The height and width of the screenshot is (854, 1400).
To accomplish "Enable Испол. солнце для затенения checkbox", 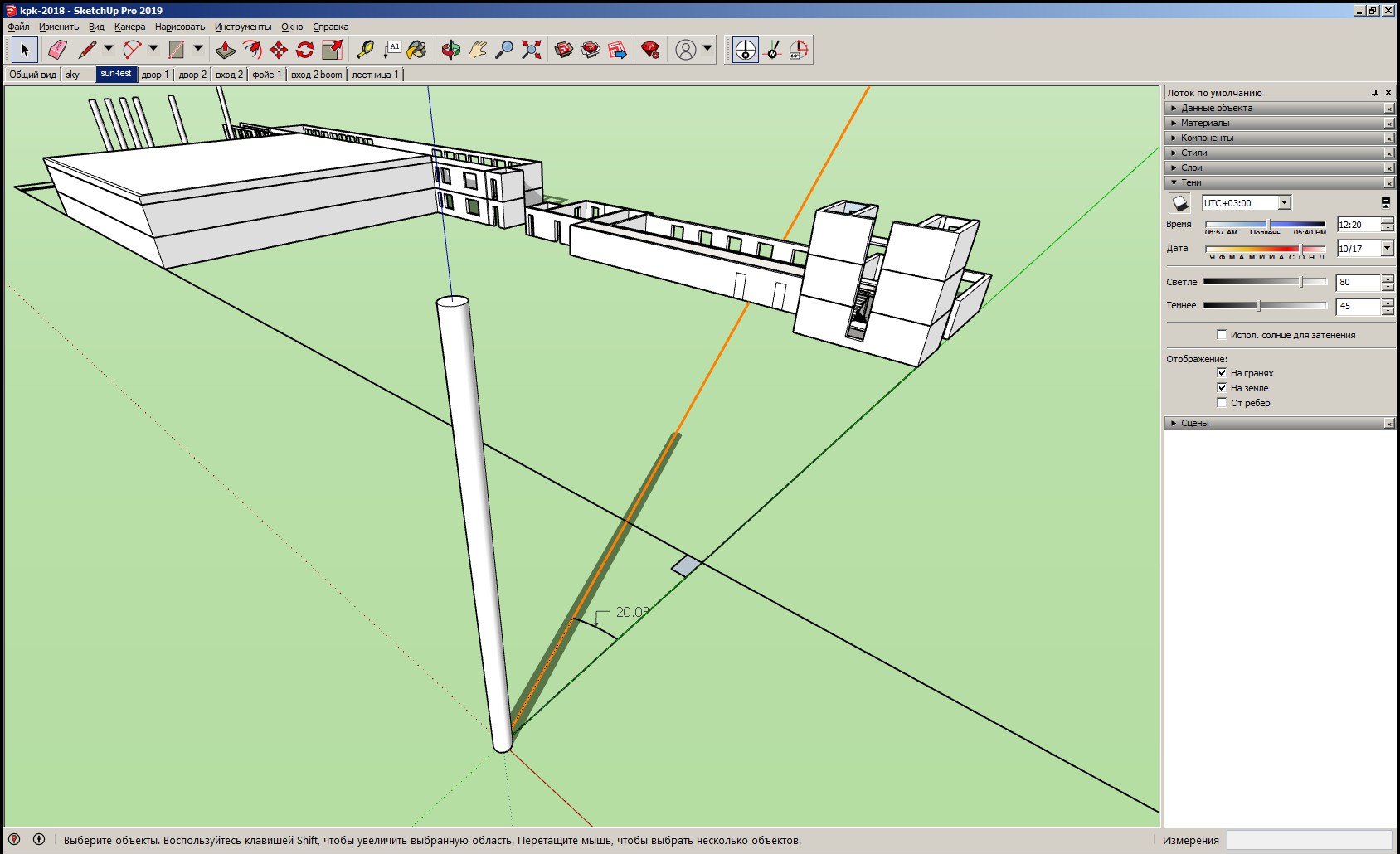I will 1222,335.
